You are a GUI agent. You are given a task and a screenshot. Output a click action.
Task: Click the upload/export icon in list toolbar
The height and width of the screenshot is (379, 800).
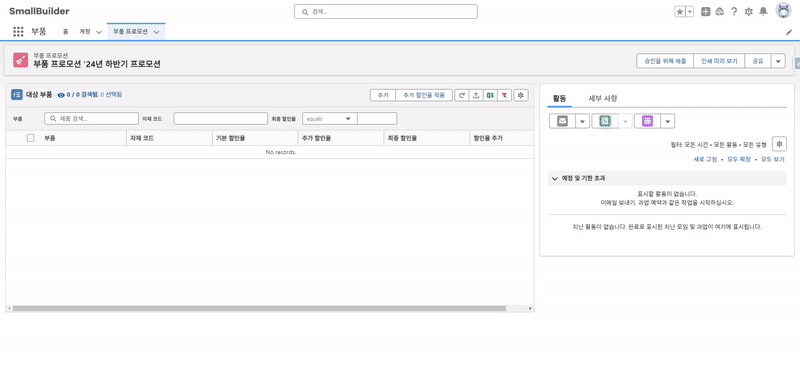click(476, 95)
